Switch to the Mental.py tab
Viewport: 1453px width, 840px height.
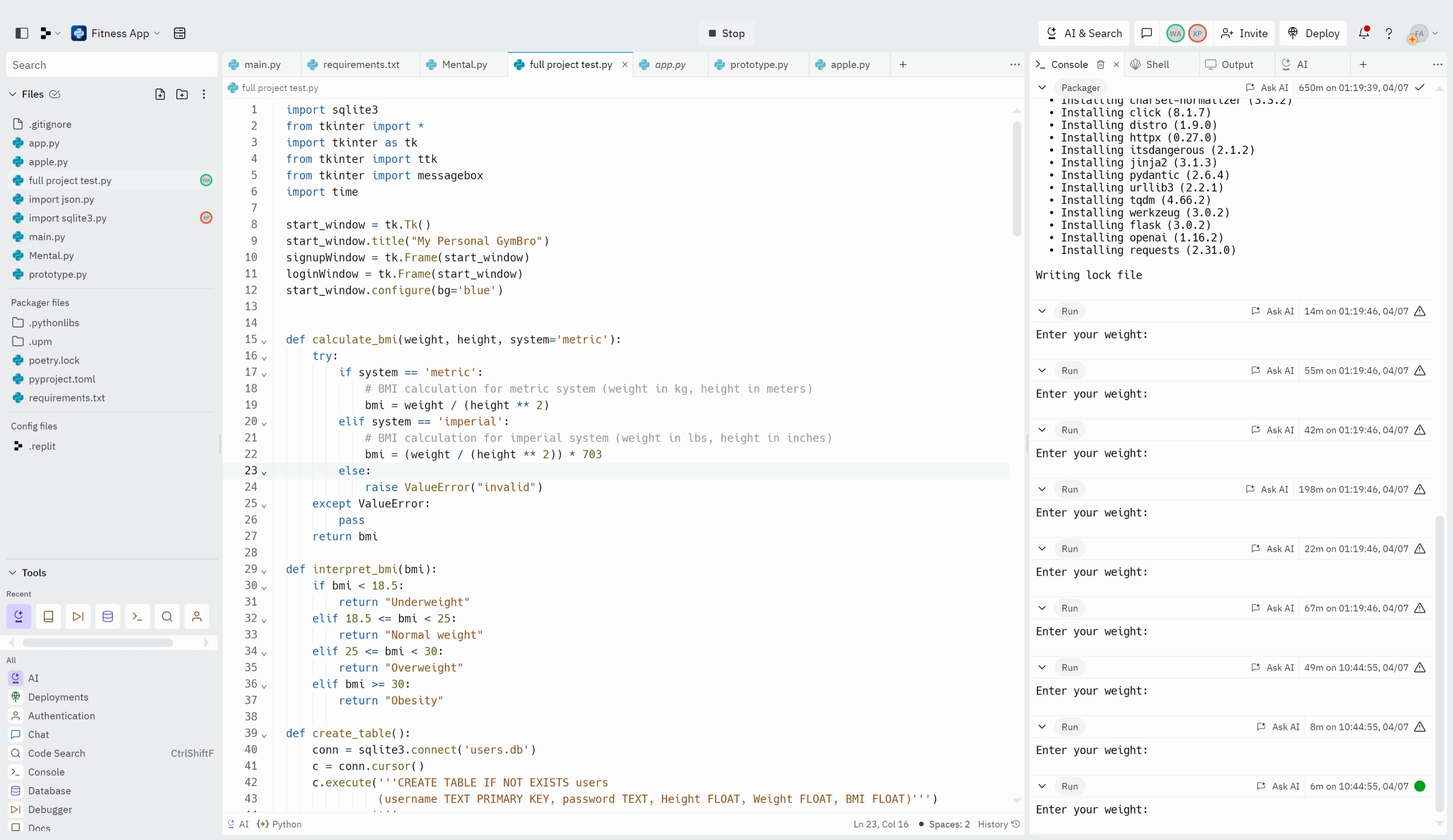coord(464,65)
